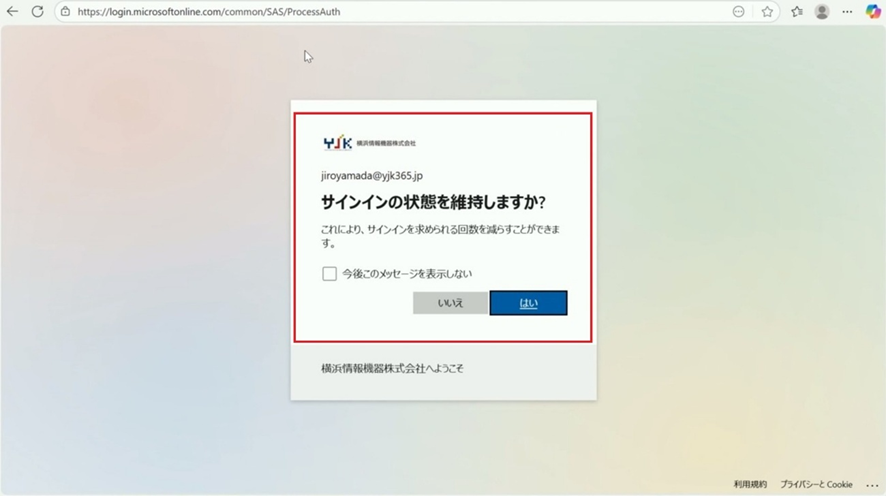The height and width of the screenshot is (496, 886).
Task: Open the browser profile avatar
Action: pos(822,12)
